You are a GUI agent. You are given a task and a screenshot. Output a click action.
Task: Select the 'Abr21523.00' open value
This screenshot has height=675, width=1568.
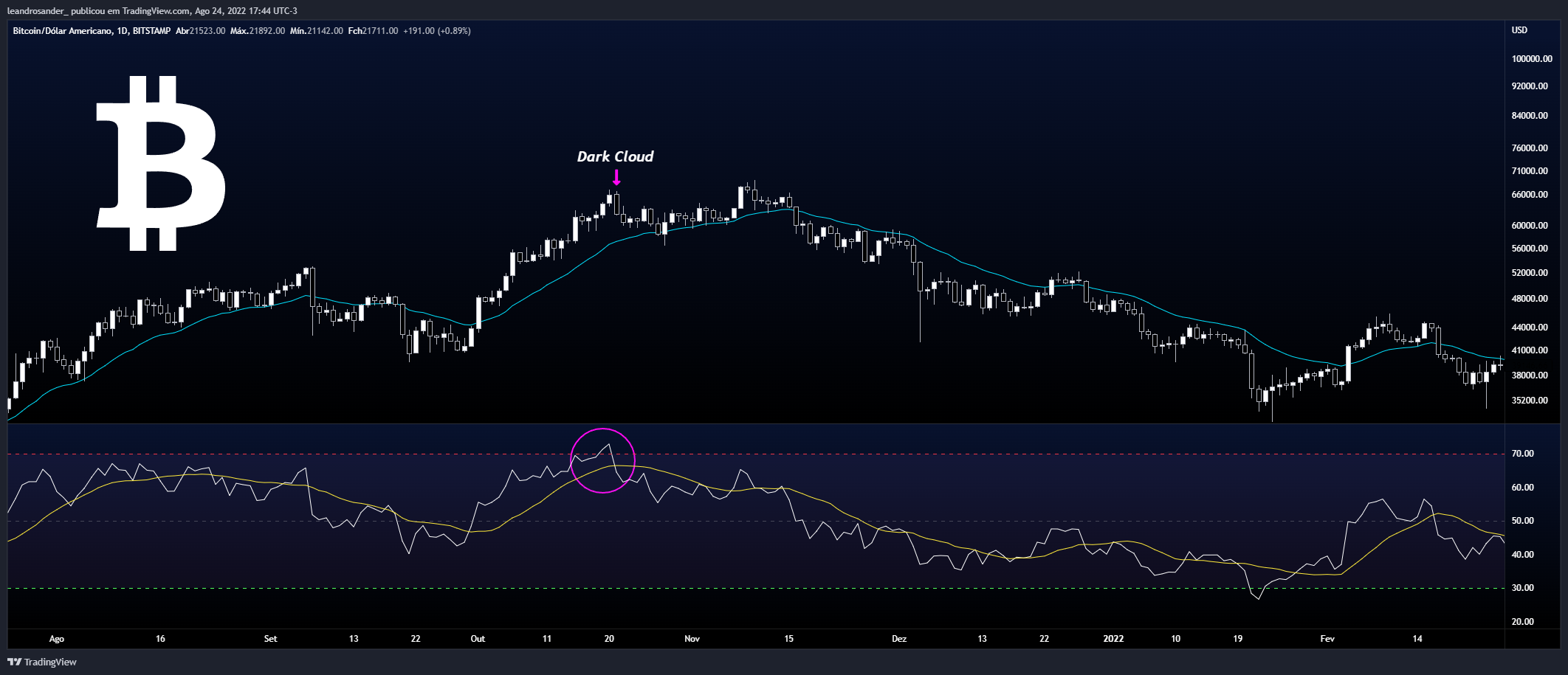coord(200,31)
